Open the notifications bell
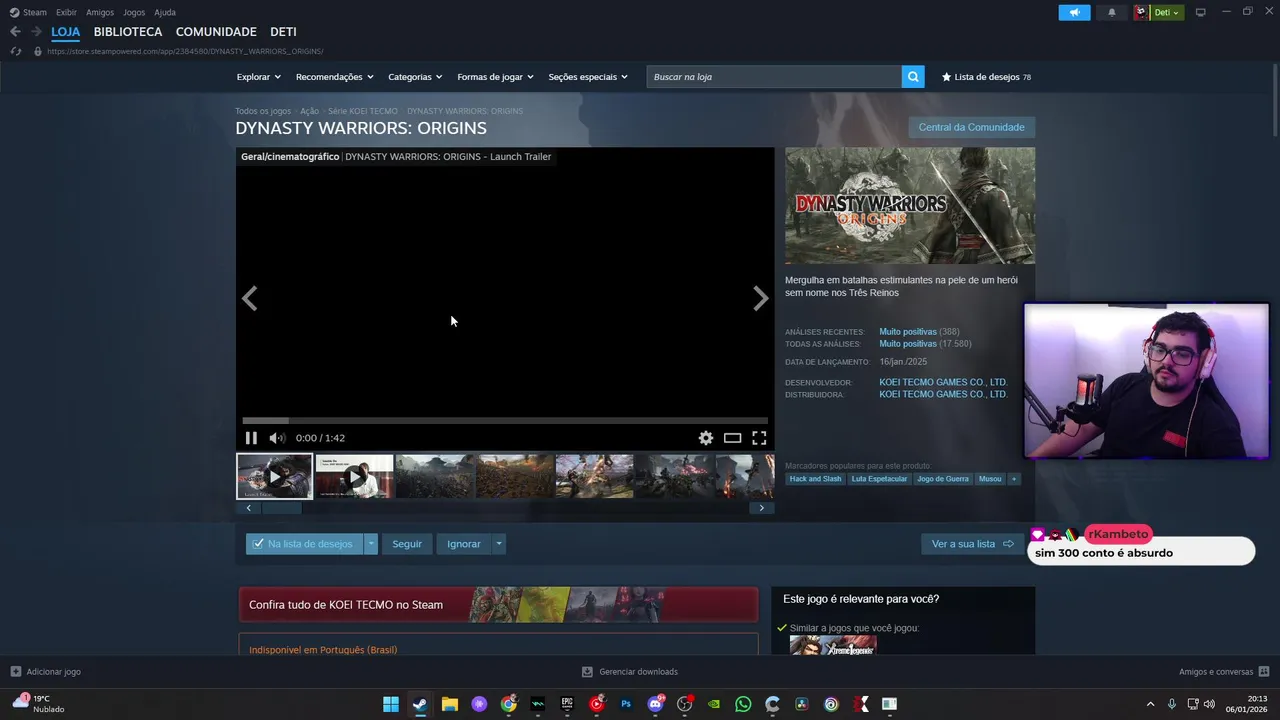The height and width of the screenshot is (720, 1280). pos(1112,12)
